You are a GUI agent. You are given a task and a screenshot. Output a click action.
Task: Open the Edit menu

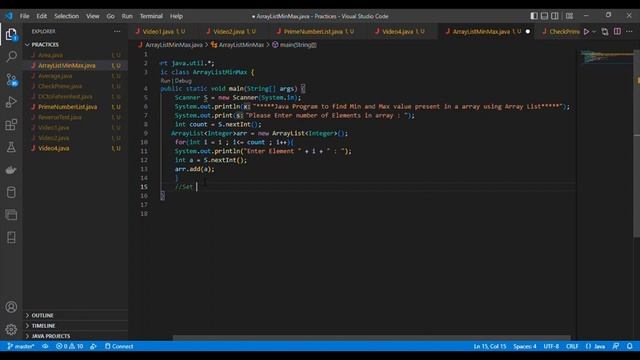41,16
